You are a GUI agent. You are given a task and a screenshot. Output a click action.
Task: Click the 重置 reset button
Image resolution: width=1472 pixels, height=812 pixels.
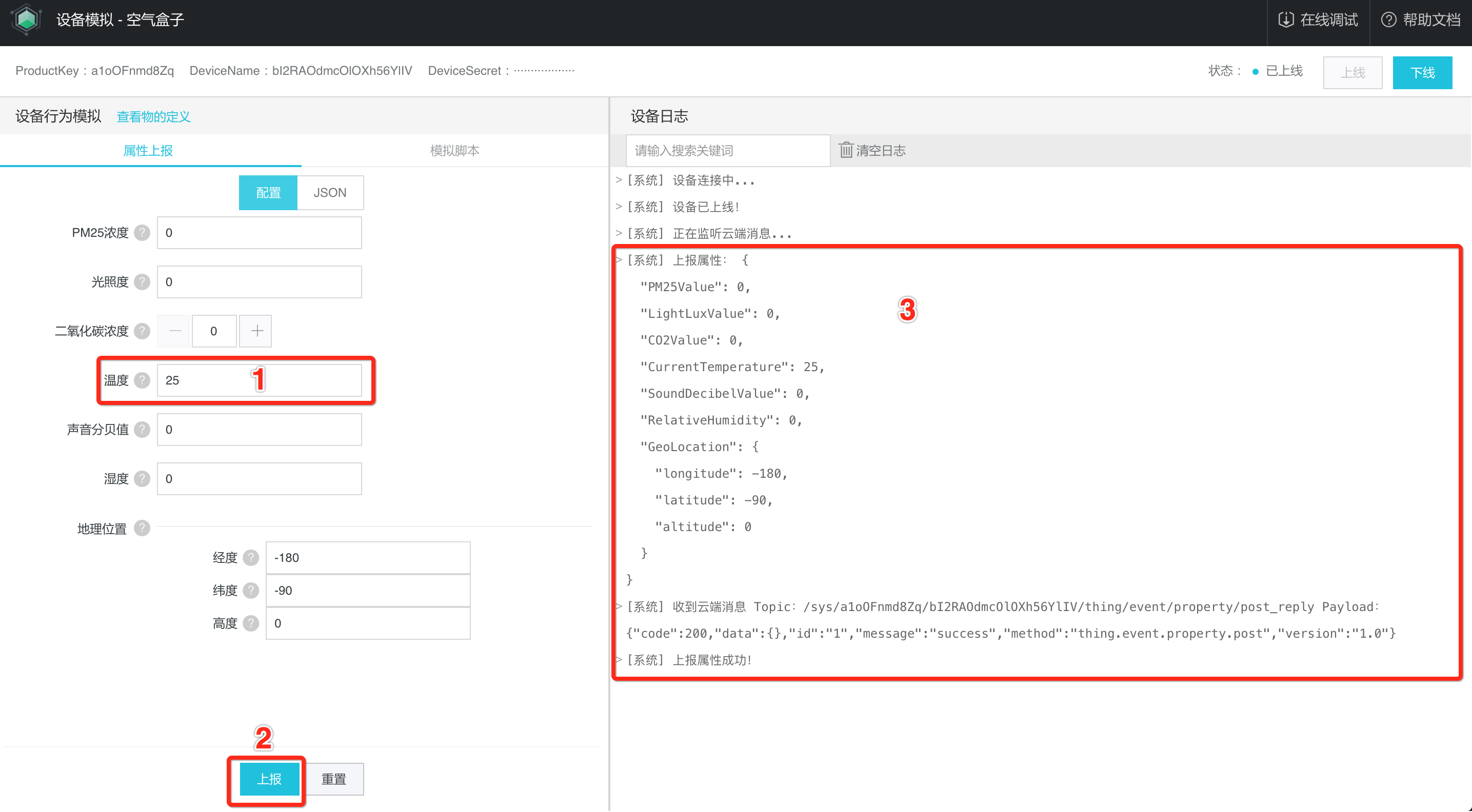[334, 779]
